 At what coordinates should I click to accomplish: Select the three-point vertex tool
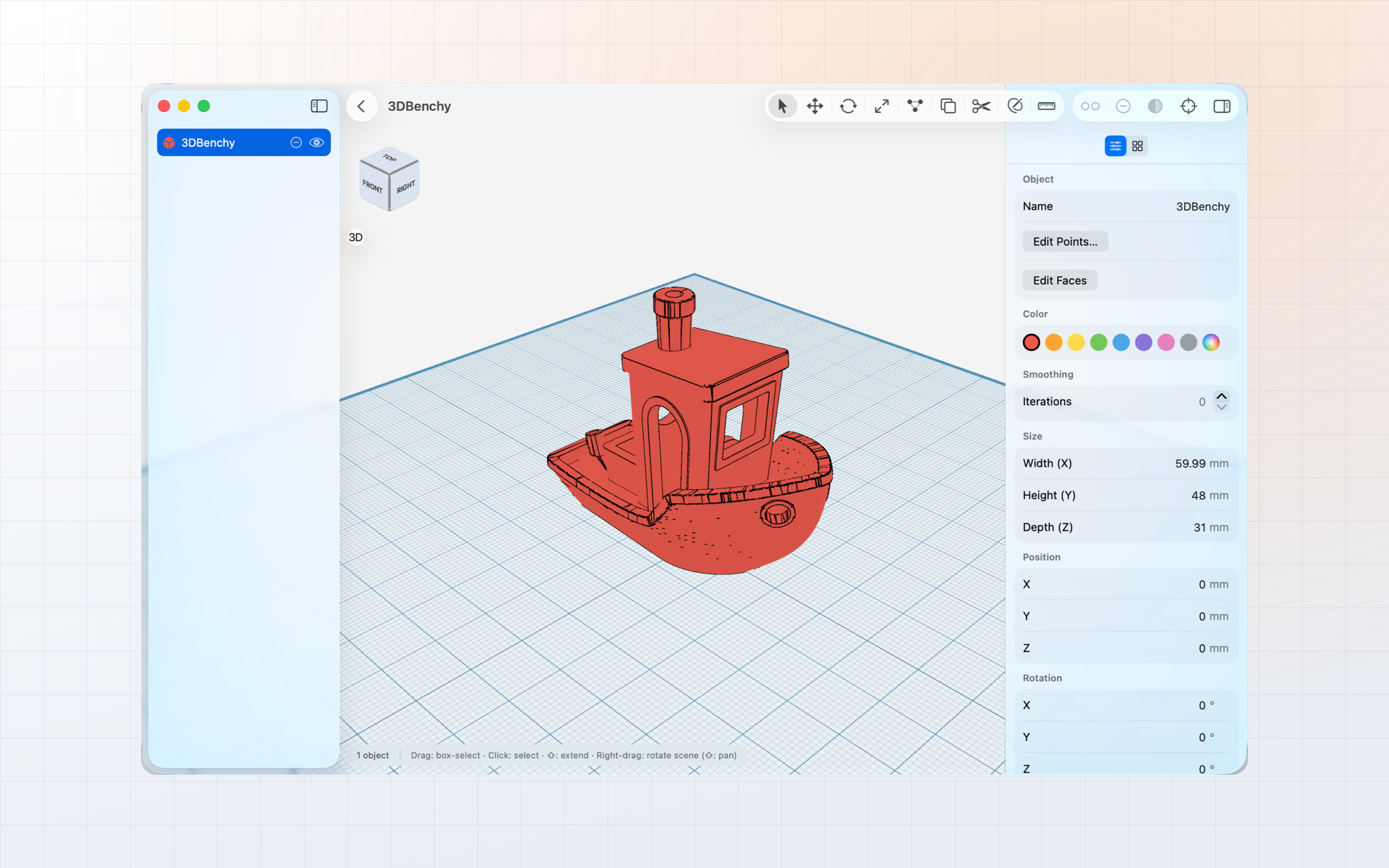click(x=915, y=106)
